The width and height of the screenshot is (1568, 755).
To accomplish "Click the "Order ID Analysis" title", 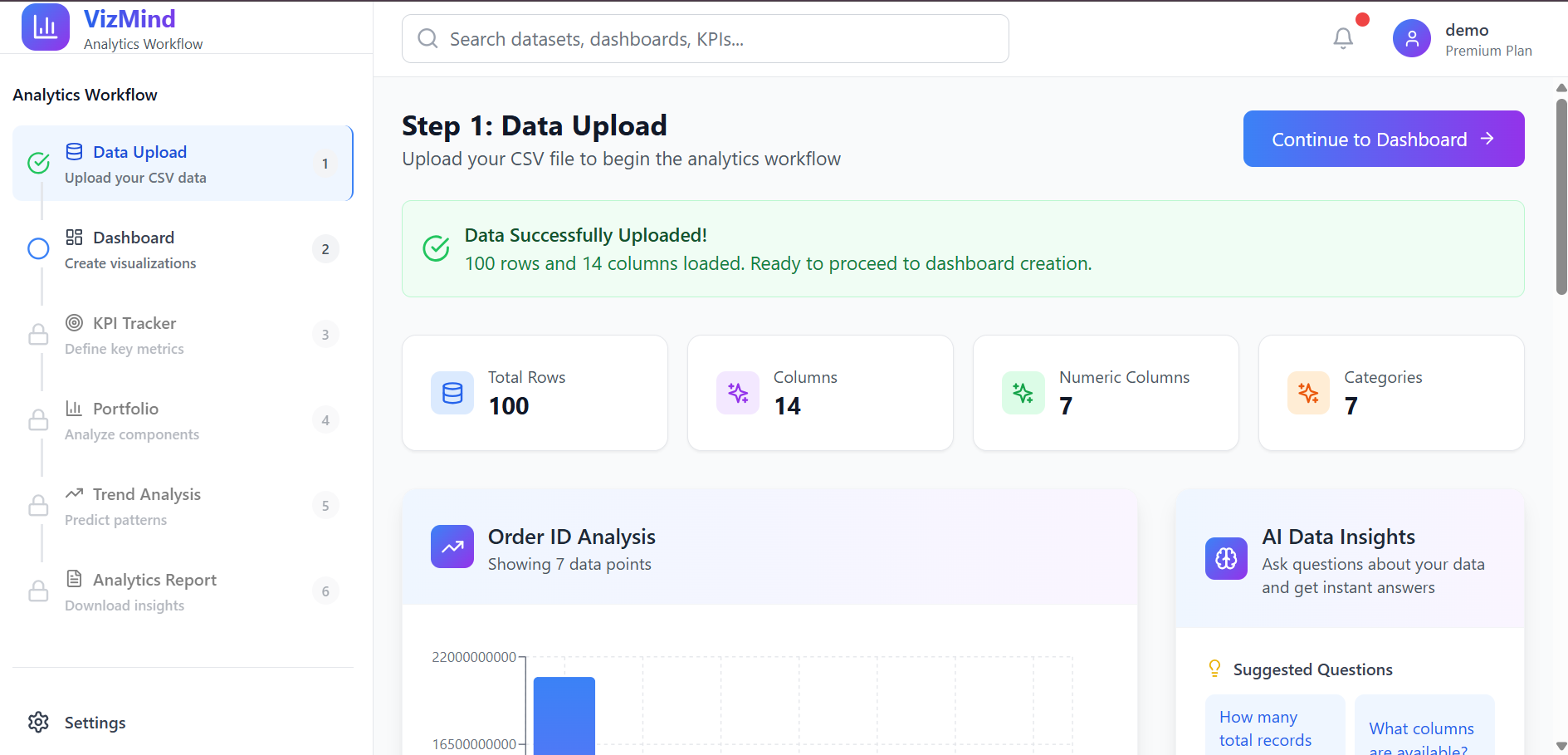I will click(x=572, y=537).
